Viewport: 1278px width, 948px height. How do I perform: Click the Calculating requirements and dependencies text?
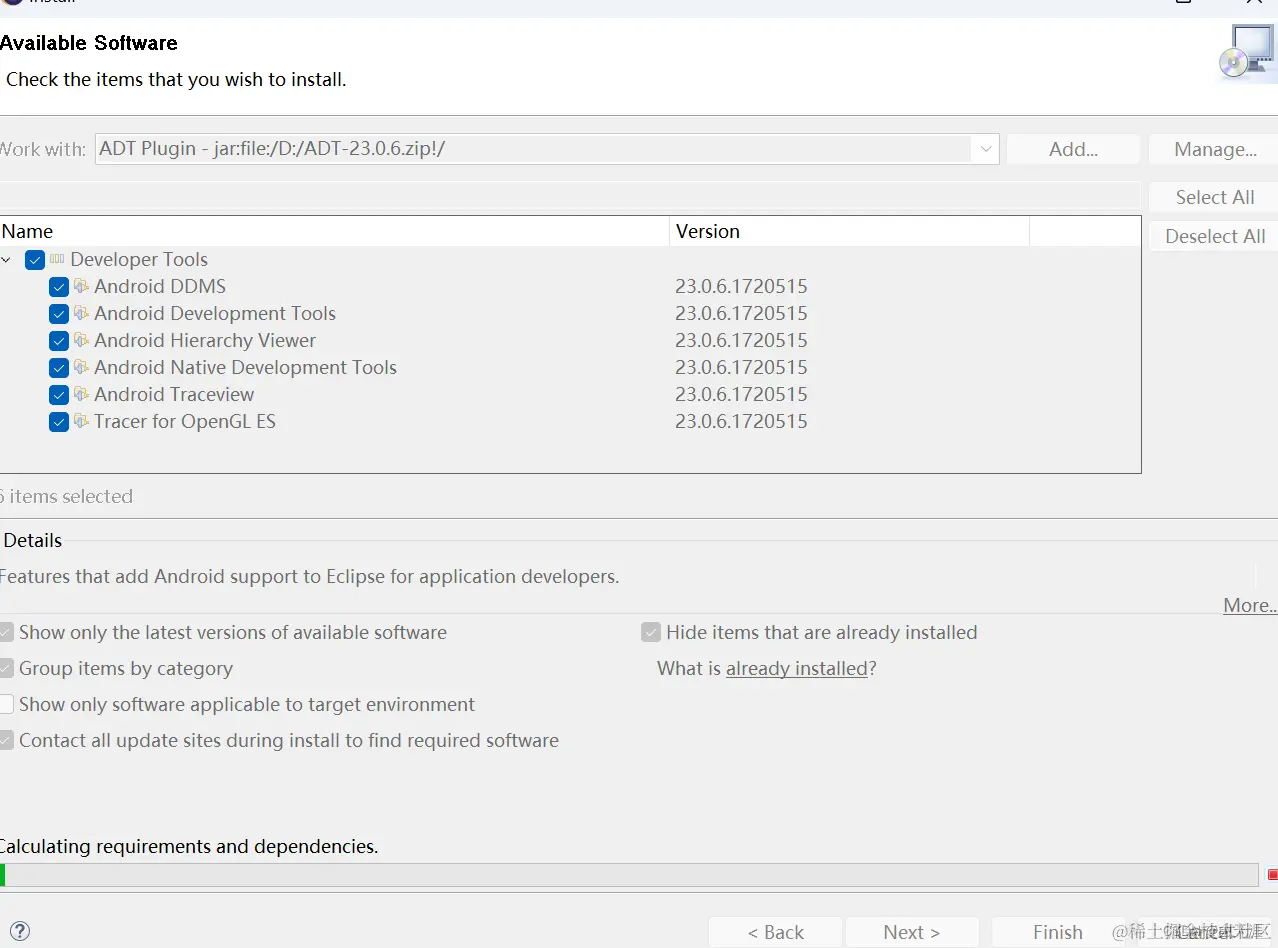click(189, 847)
